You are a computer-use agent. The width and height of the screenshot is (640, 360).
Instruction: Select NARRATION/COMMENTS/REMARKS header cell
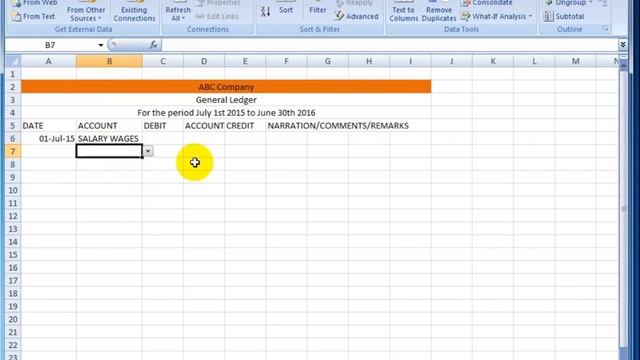tap(338, 126)
